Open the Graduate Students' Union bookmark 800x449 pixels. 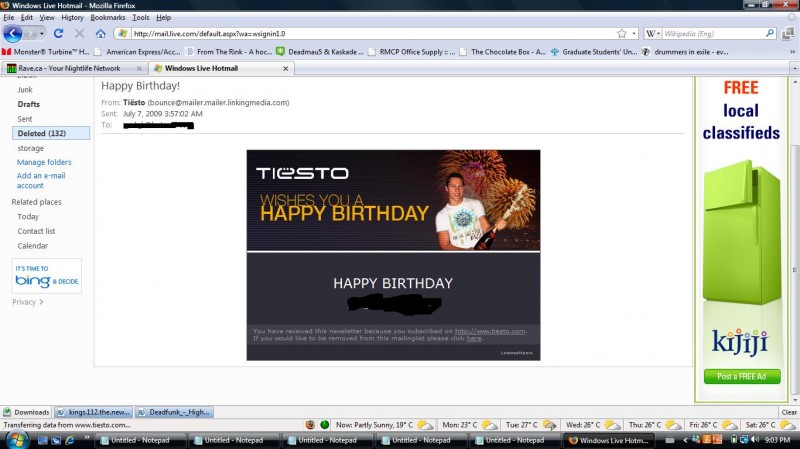594,52
